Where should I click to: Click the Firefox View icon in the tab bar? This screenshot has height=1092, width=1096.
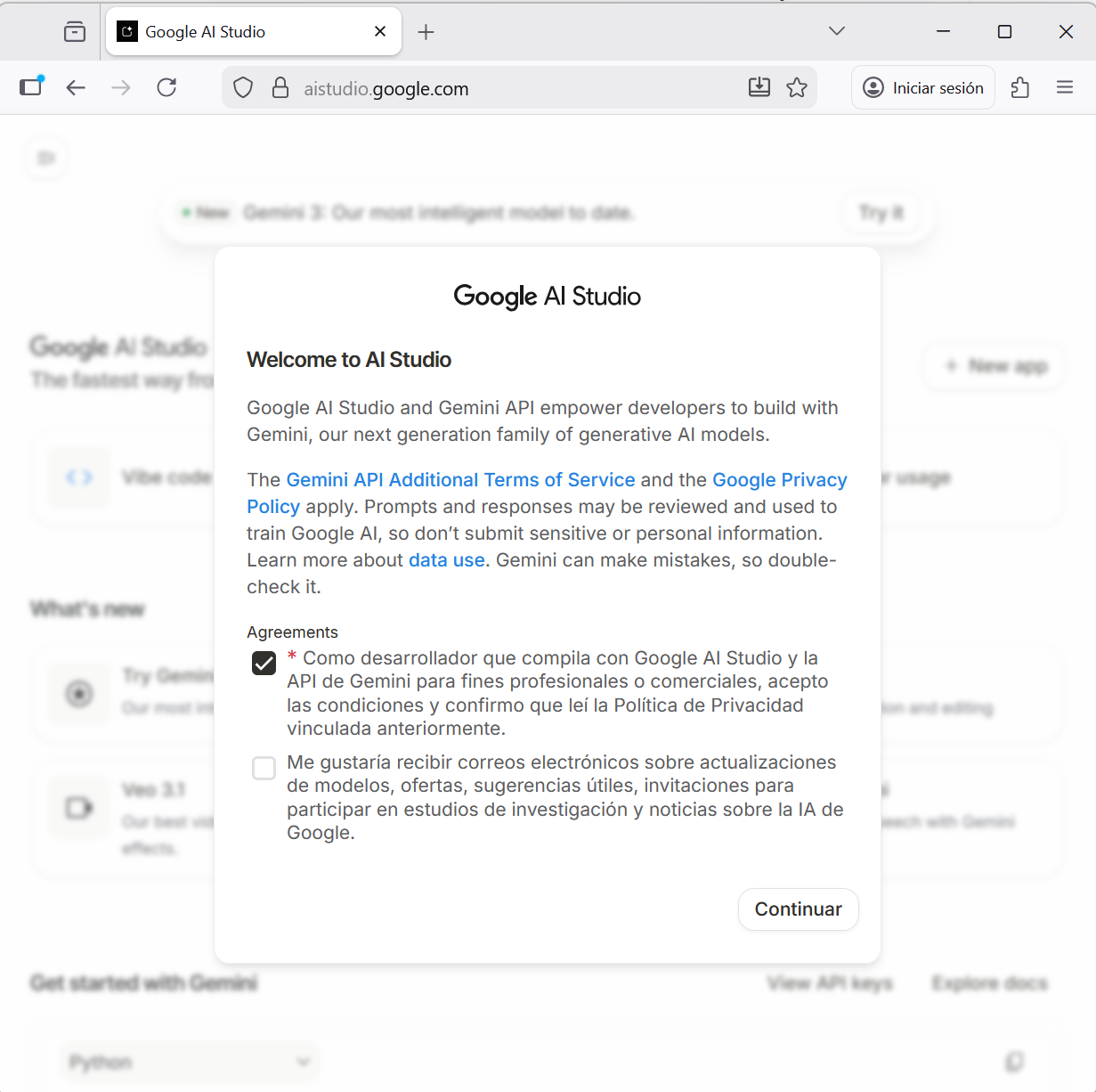[75, 32]
